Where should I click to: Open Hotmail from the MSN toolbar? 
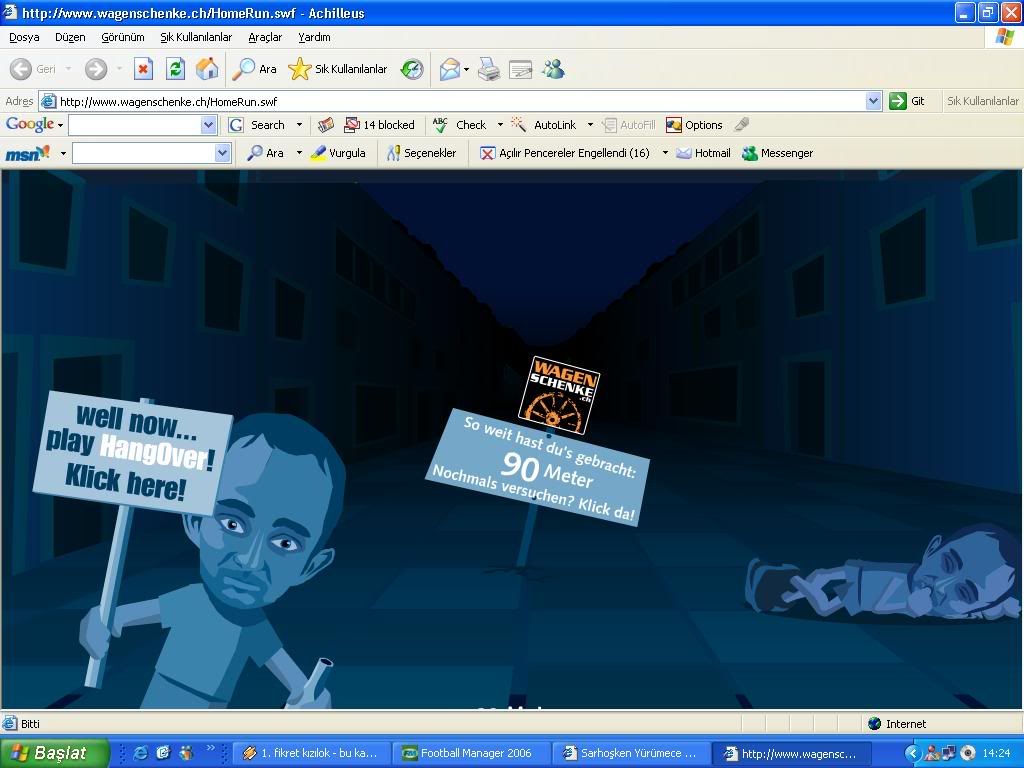tap(703, 153)
